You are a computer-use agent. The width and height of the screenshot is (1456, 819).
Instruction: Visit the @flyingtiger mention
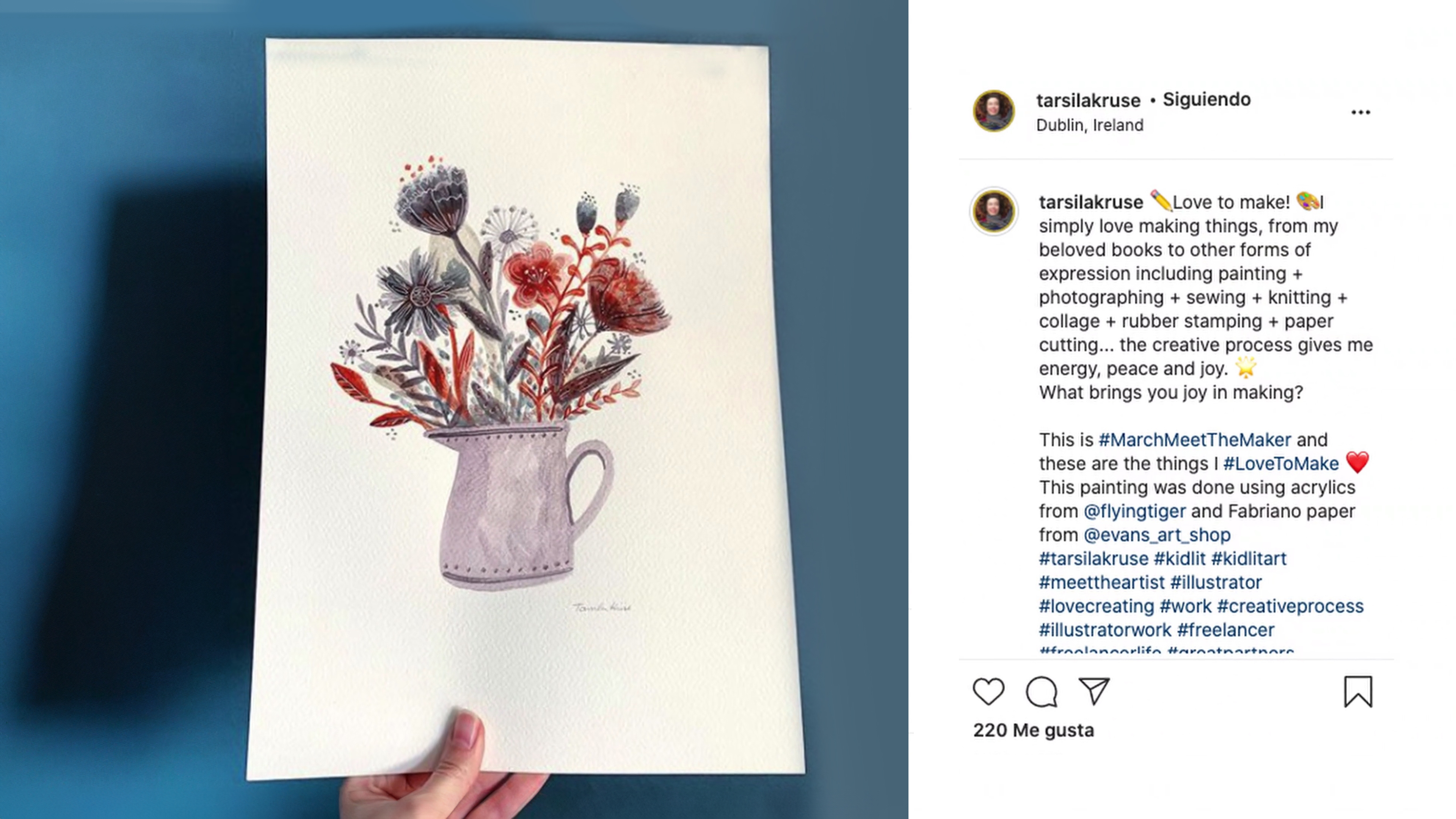tap(1134, 511)
